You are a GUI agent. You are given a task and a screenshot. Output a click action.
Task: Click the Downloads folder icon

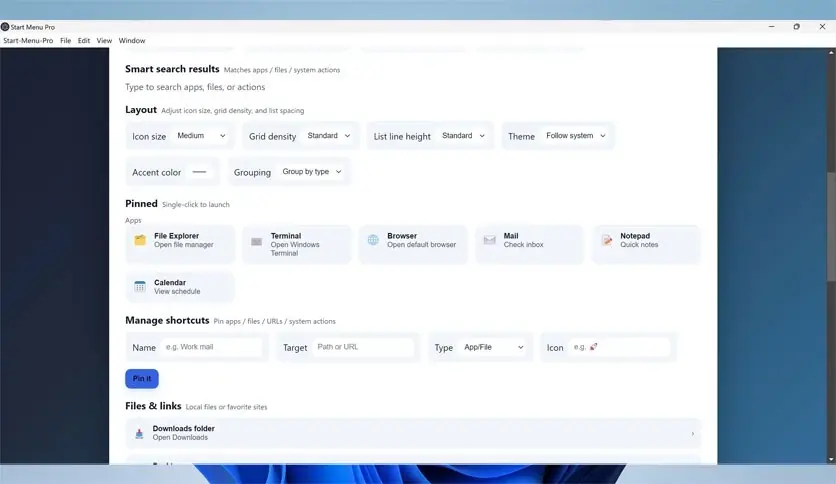[x=139, y=433]
